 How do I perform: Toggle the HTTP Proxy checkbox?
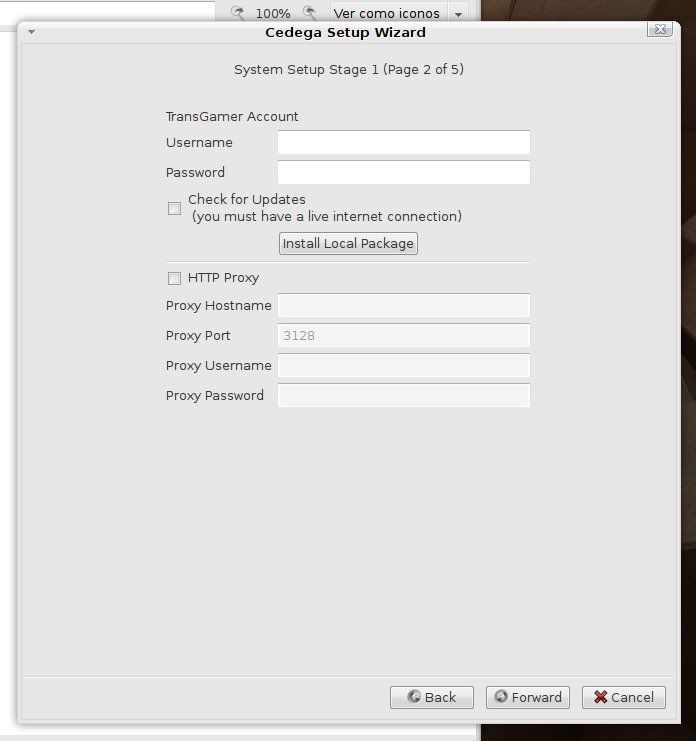coord(174,278)
